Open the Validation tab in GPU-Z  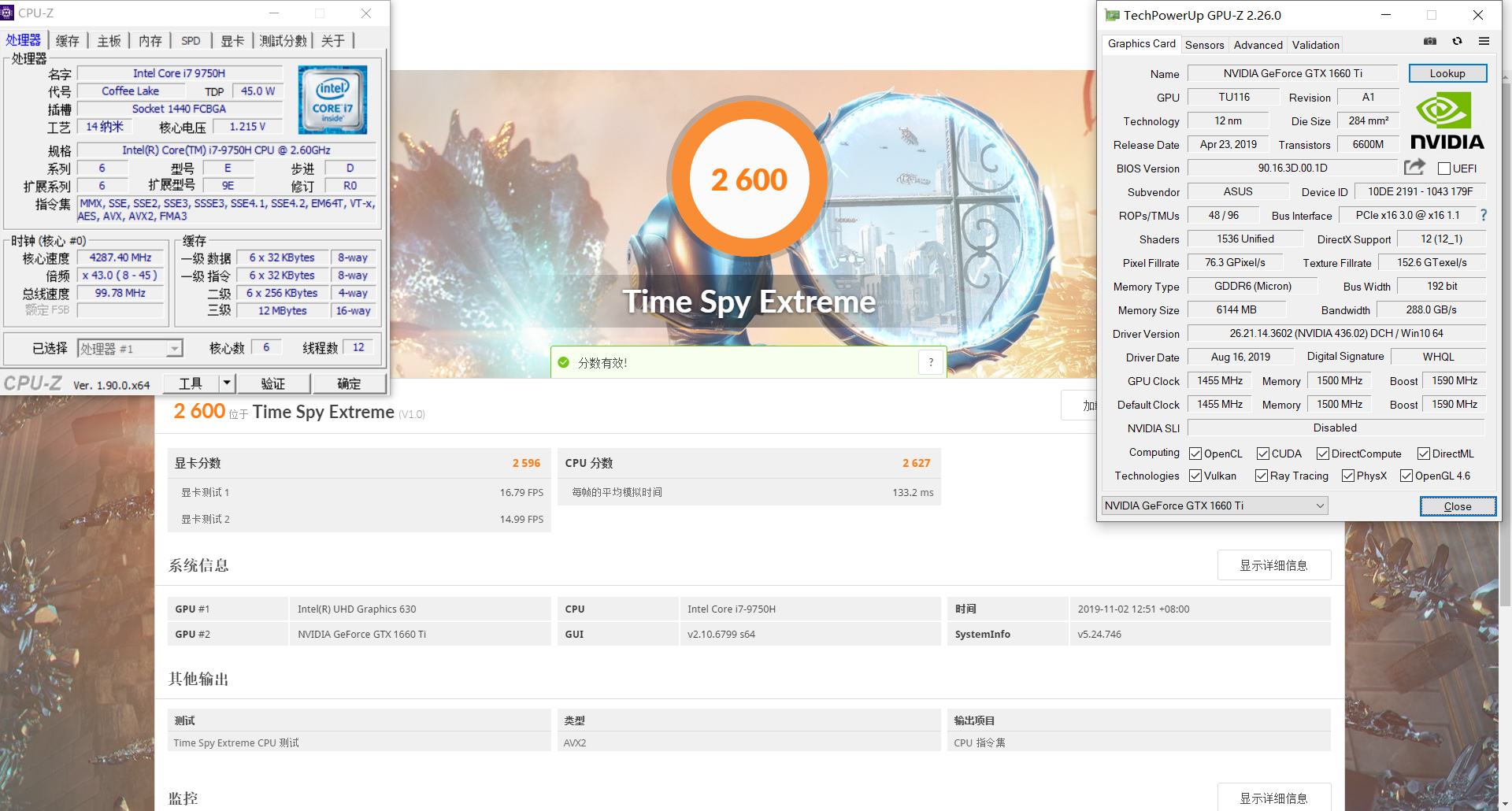(1316, 45)
